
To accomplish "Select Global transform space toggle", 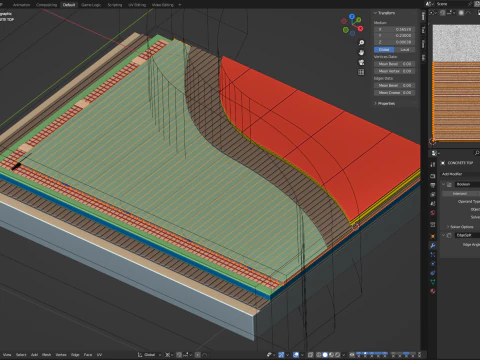I will (x=384, y=50).
